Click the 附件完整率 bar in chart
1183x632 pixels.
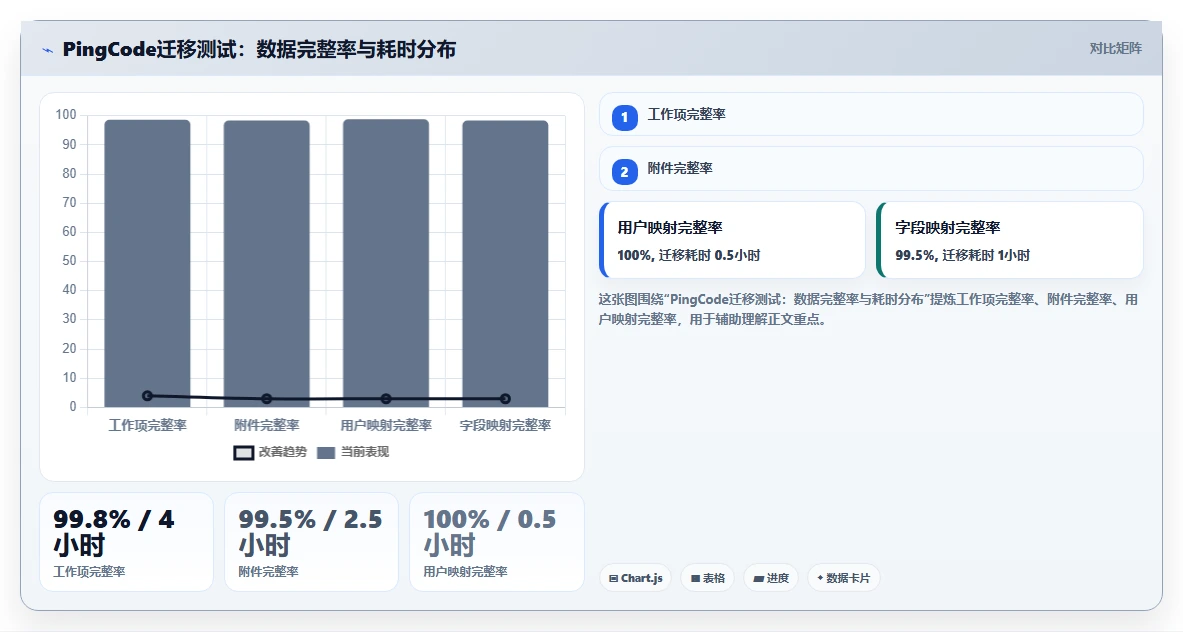[x=266, y=264]
